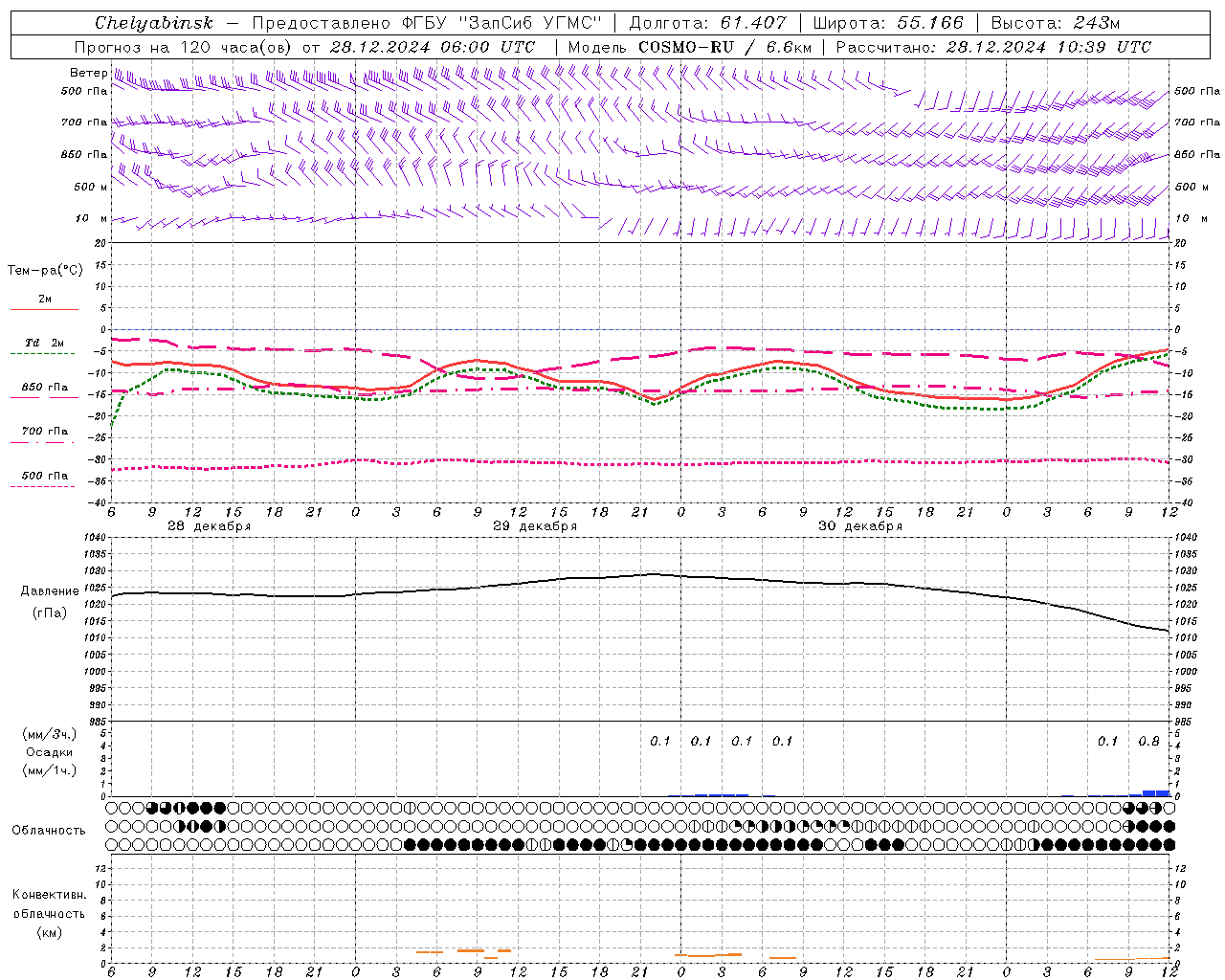Click the 29 декабря date label
The height and width of the screenshot is (980, 1225).
535,526
